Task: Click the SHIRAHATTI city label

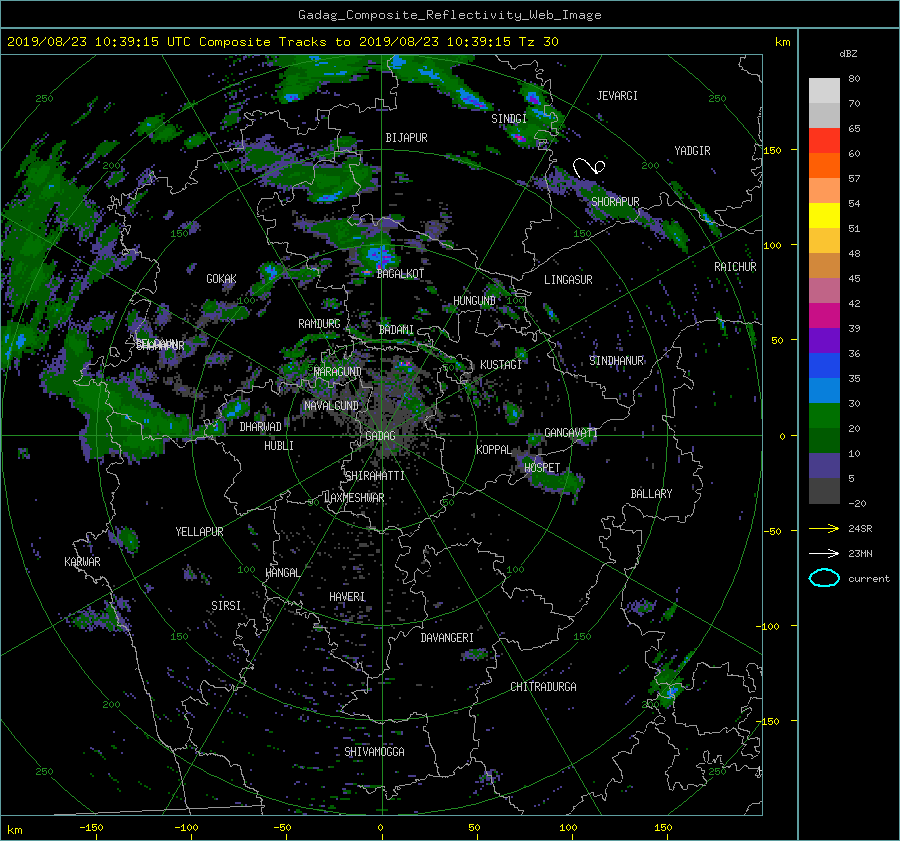Action: [x=375, y=476]
